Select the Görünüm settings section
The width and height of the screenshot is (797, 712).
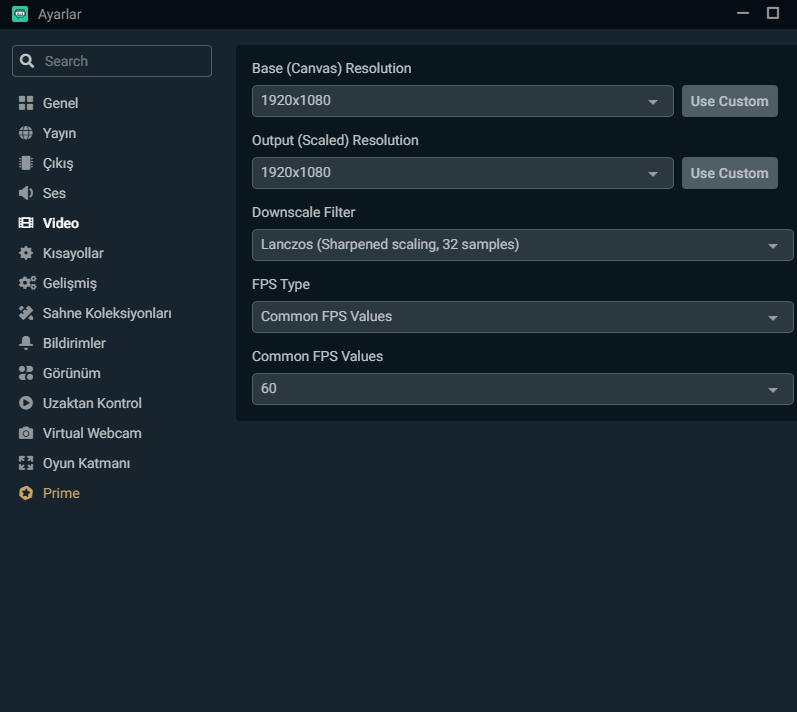pyautogui.click(x=71, y=373)
